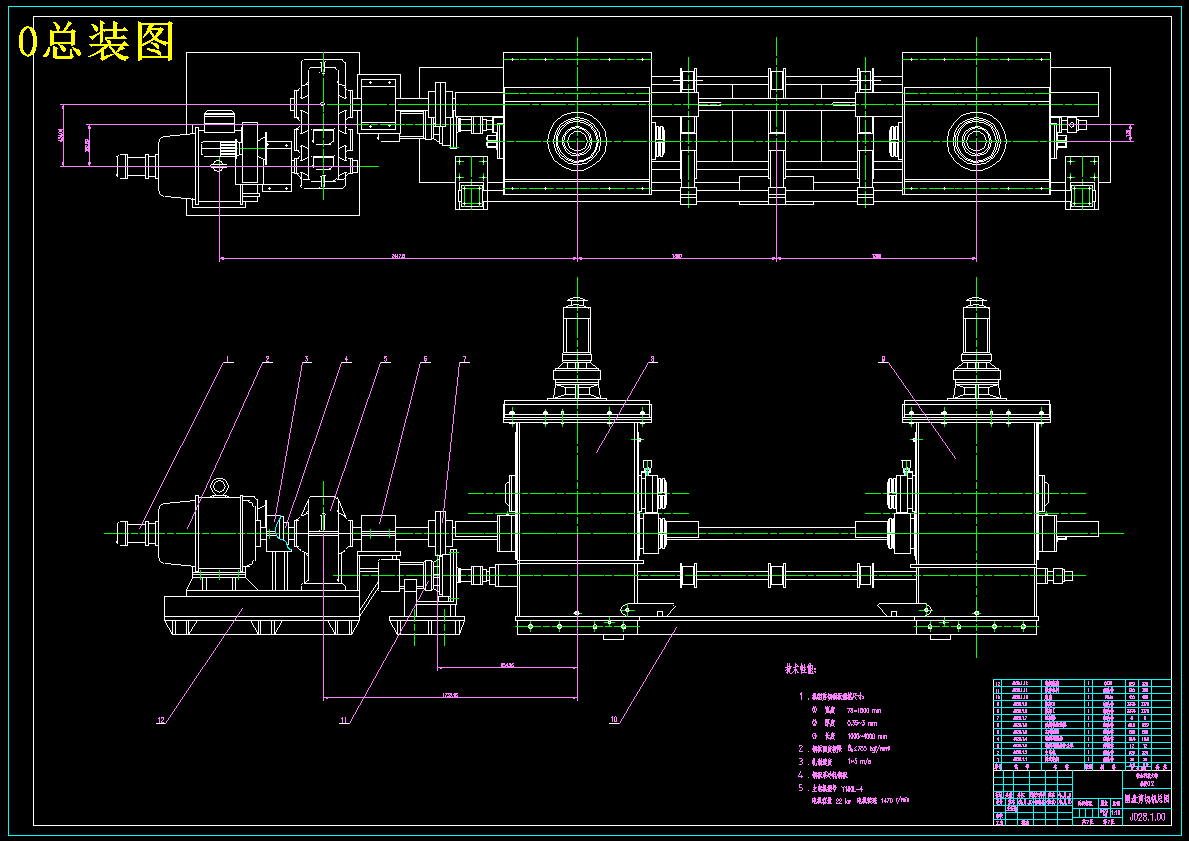This screenshot has height=841, width=1189.
Task: Click part callout number 6 leader label
Action: pos(425,359)
